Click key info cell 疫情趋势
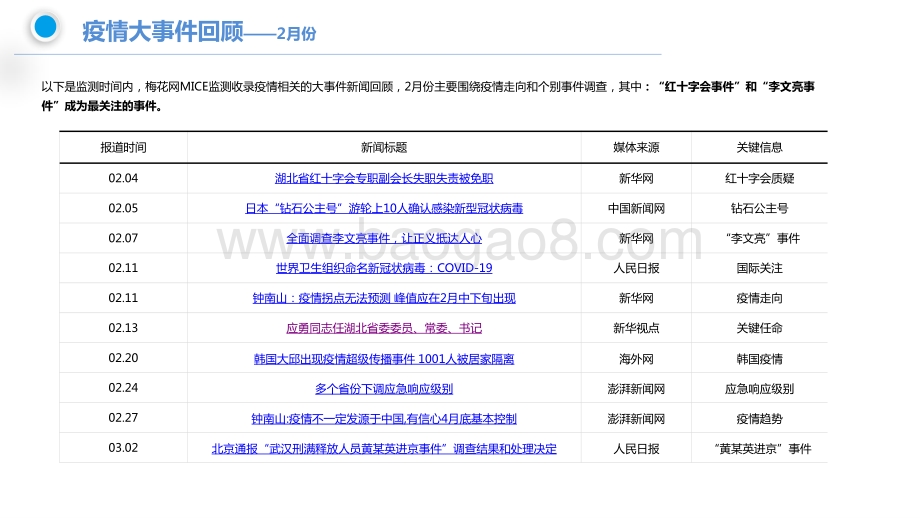920x518 pixels. [759, 418]
